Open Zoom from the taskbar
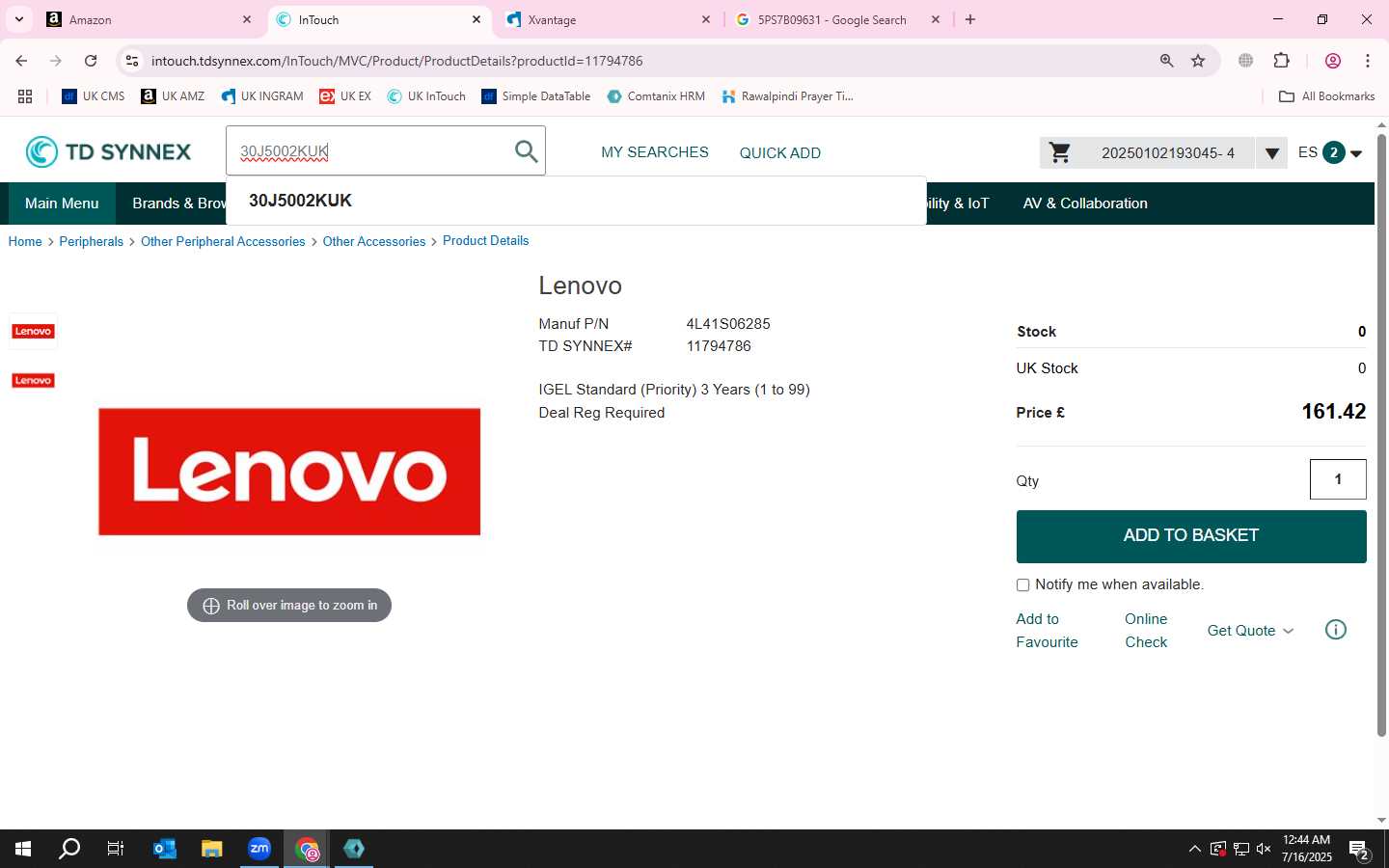Screen dimensions: 1389x868 (x=259, y=849)
